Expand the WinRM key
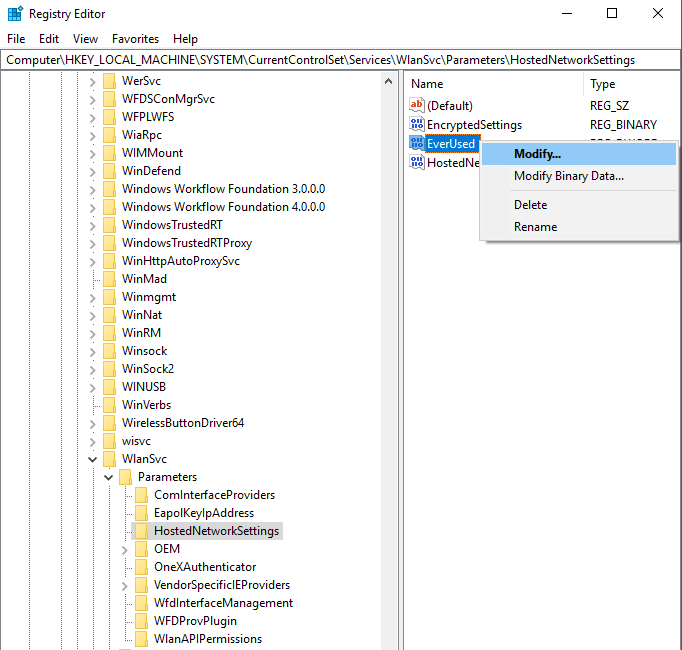The image size is (682, 650). pyautogui.click(x=92, y=333)
